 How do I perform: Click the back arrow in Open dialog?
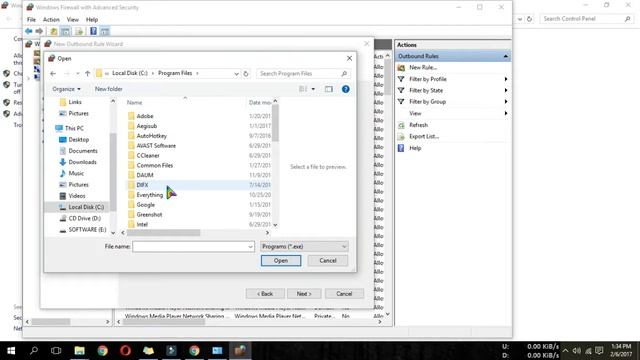53,73
